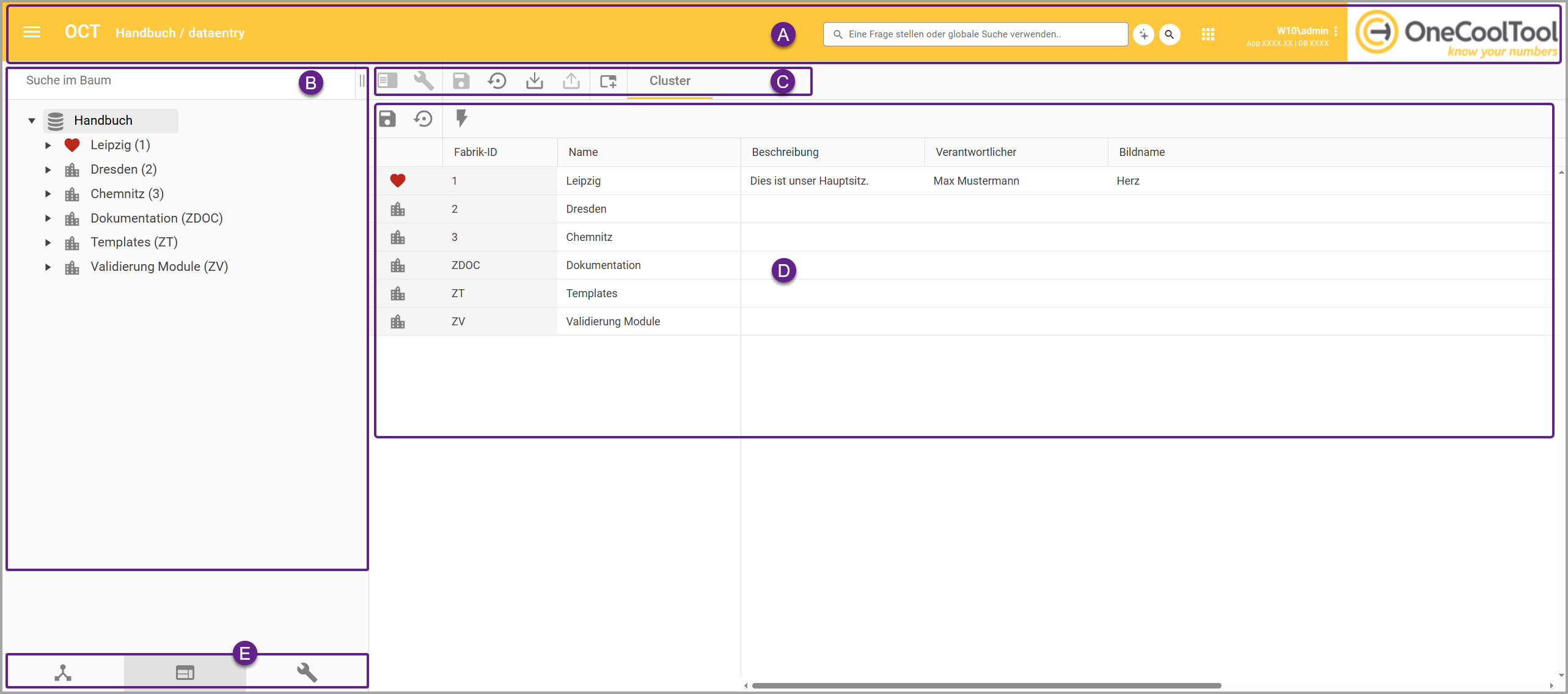This screenshot has height=694, width=1568.
Task: Click the lightning bolt action icon
Action: [x=461, y=119]
